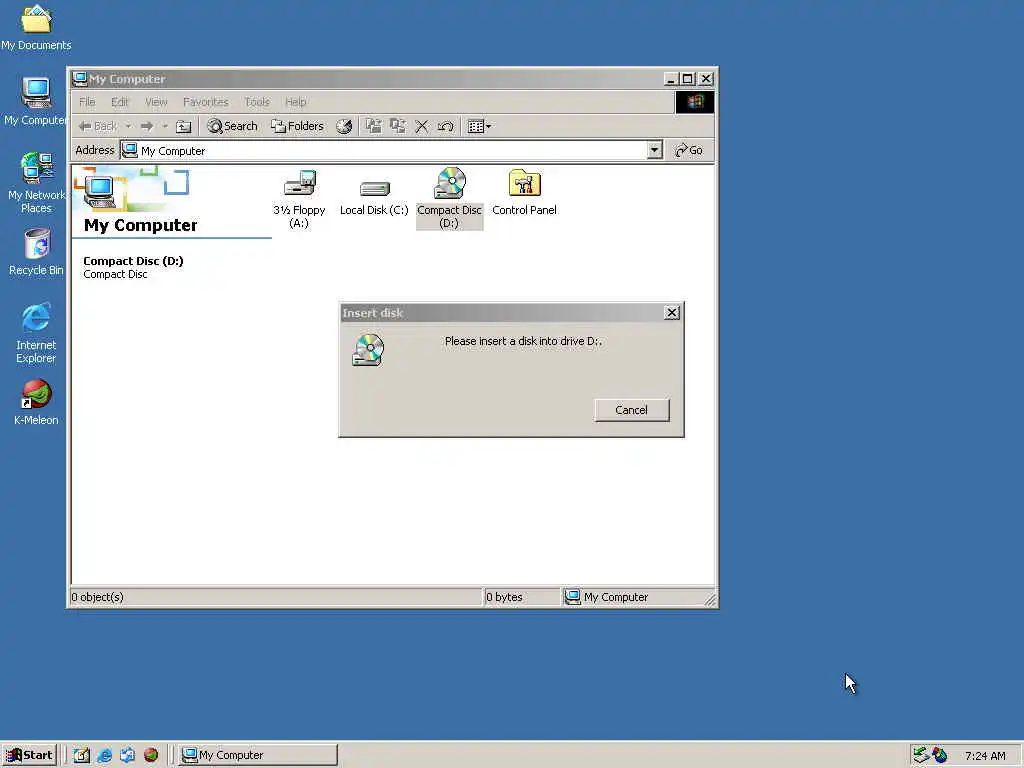Click the Copy To toolbar icon
Viewport: 1024px width, 768px height.
397,126
